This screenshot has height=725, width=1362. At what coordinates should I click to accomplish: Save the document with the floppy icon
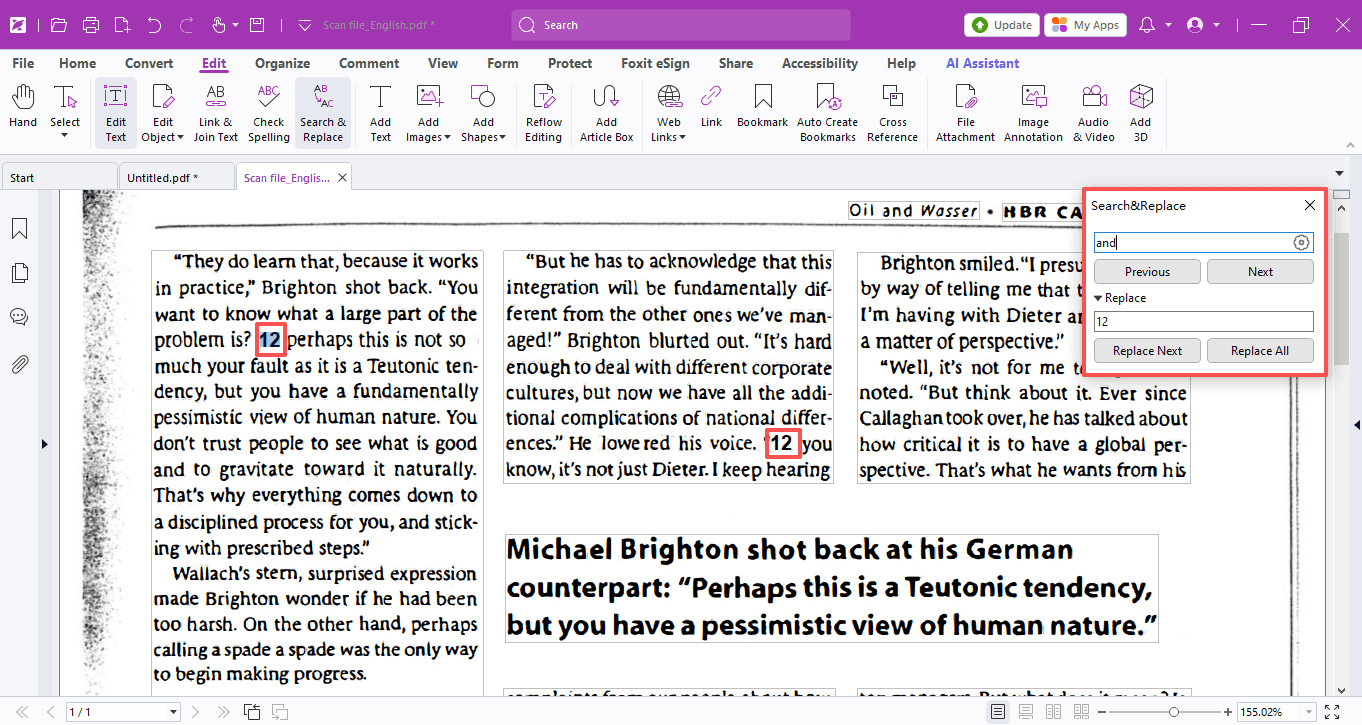257,25
